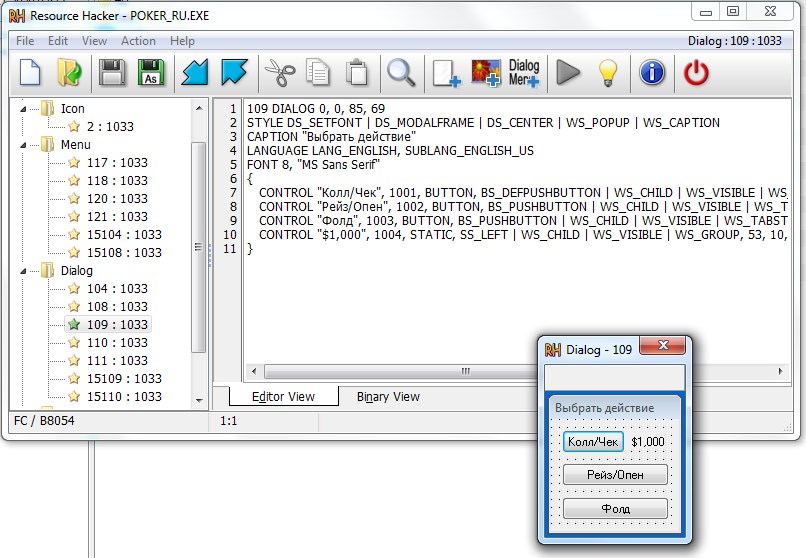Image resolution: width=806 pixels, height=558 pixels.
Task: Click the first blue arrow import icon
Action: 195,72
